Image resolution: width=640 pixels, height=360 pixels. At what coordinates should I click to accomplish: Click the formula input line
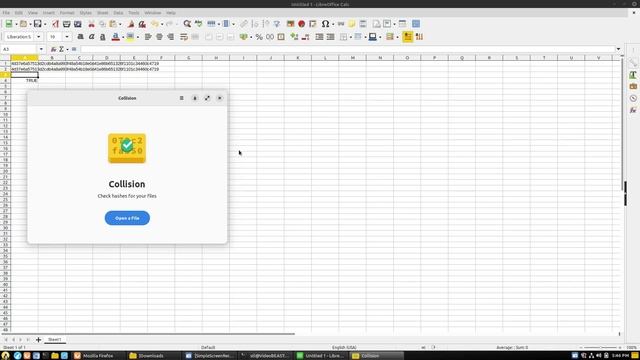pyautogui.click(x=347, y=49)
